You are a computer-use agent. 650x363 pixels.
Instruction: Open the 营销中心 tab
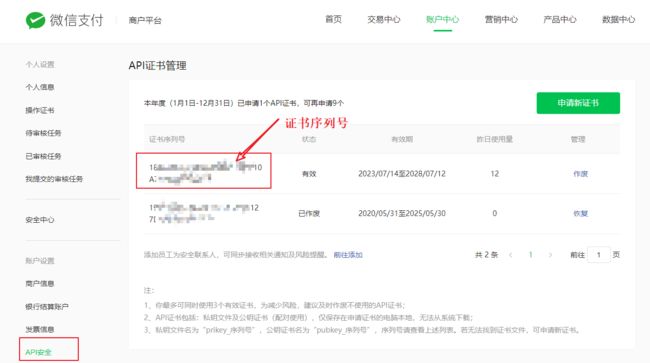pyautogui.click(x=501, y=19)
